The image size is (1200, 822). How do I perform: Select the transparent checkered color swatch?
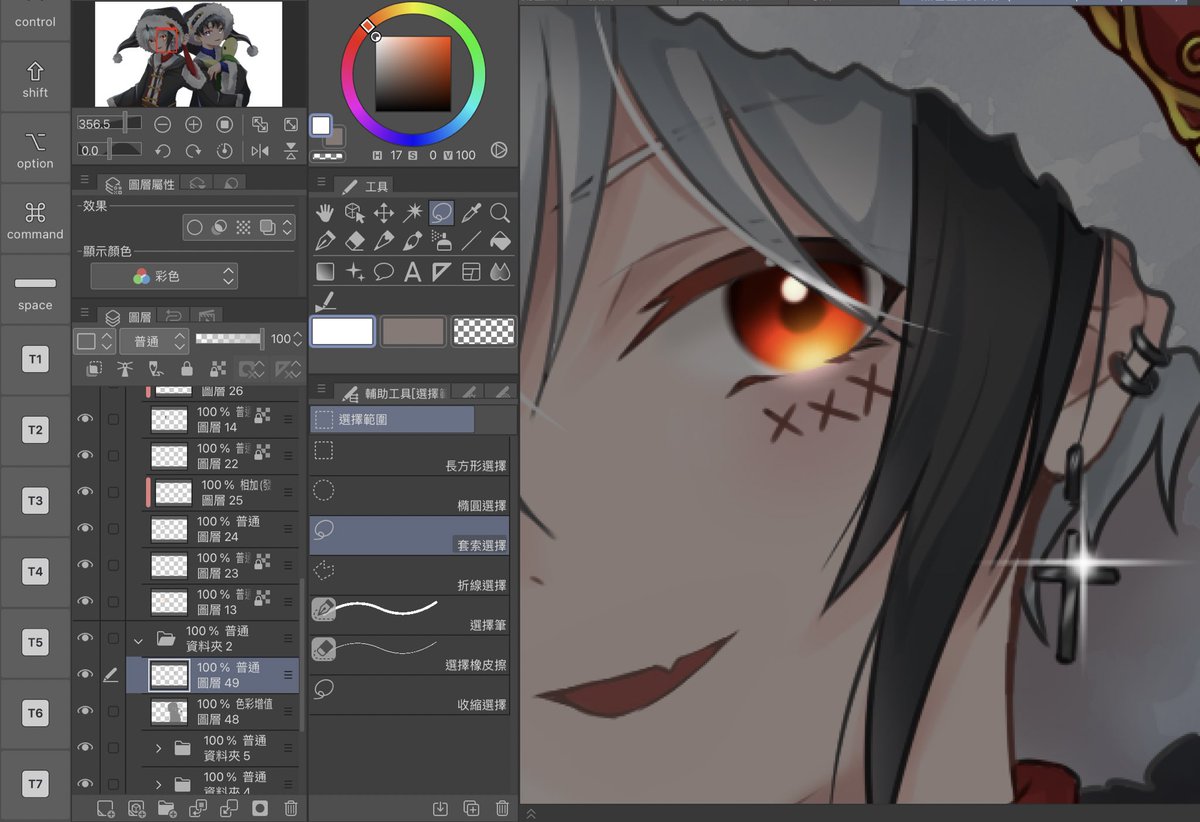(x=484, y=331)
